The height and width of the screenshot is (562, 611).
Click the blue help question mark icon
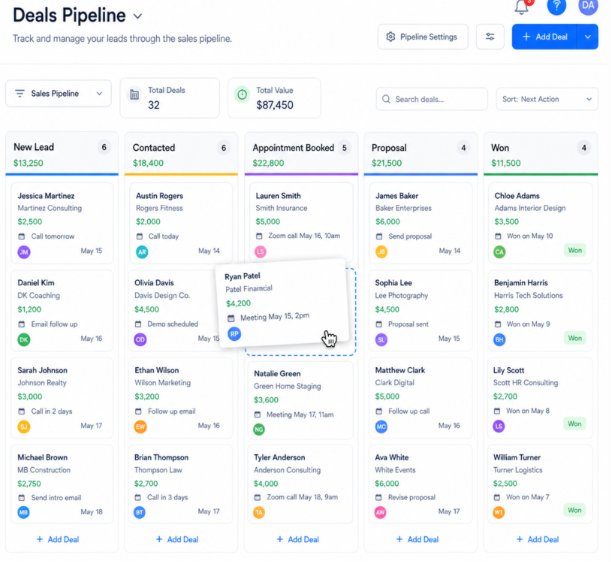(556, 6)
